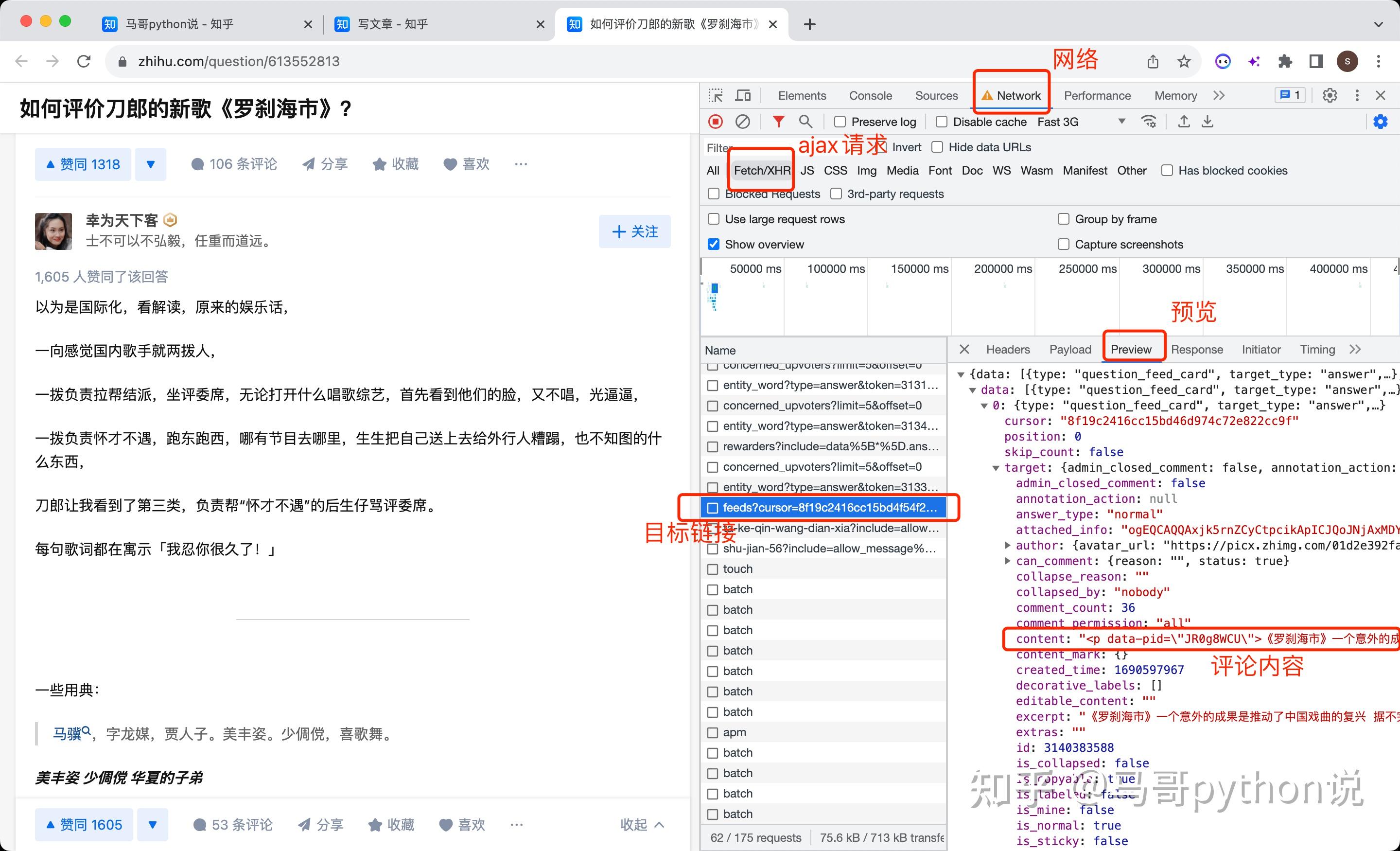Click the 赞同 1605 button at the bottom
Viewport: 1400px width, 851px height.
click(84, 824)
